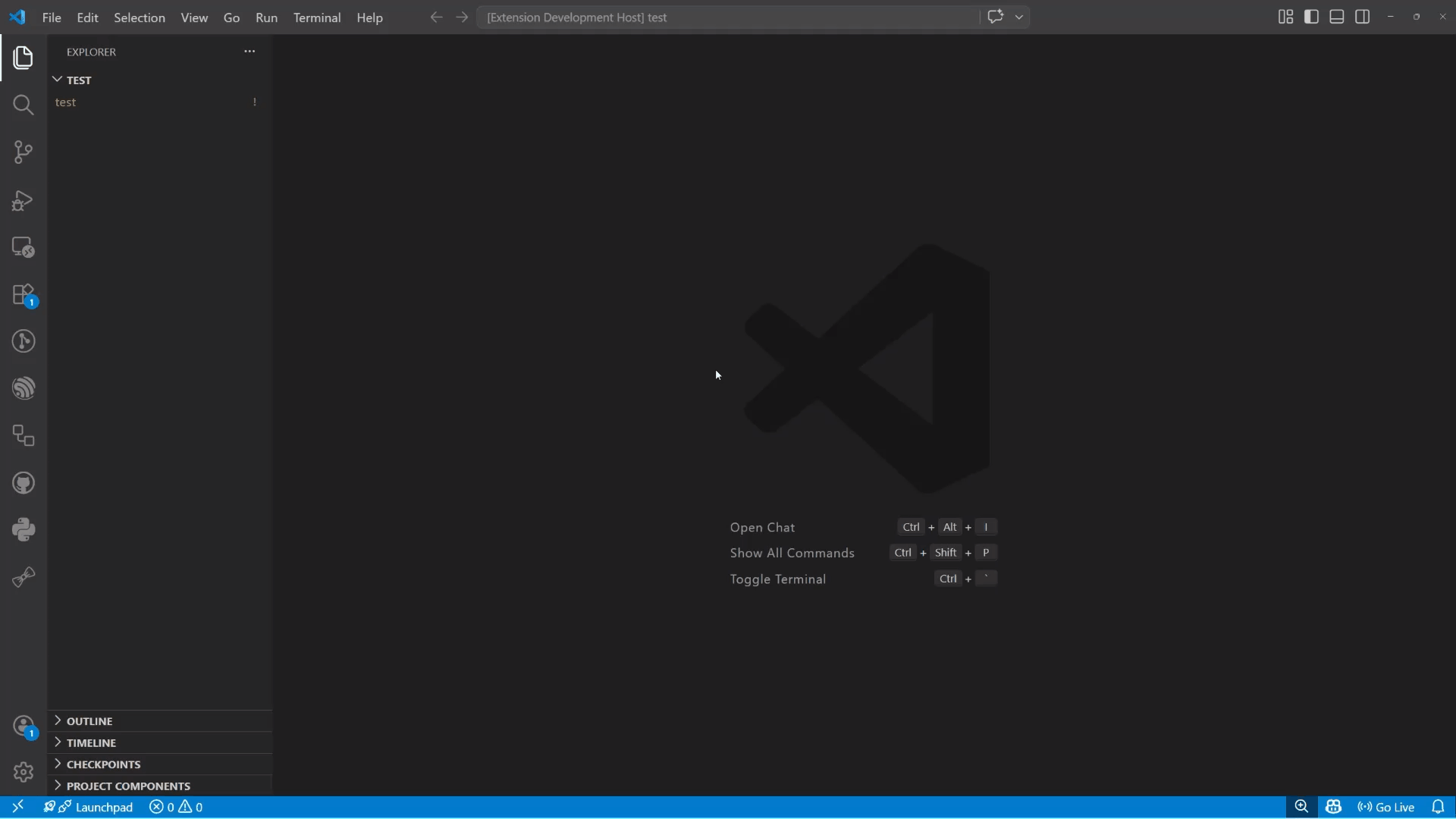Image resolution: width=1456 pixels, height=819 pixels.
Task: Open the WordPress icon view in activity bar
Action: click(x=24, y=388)
